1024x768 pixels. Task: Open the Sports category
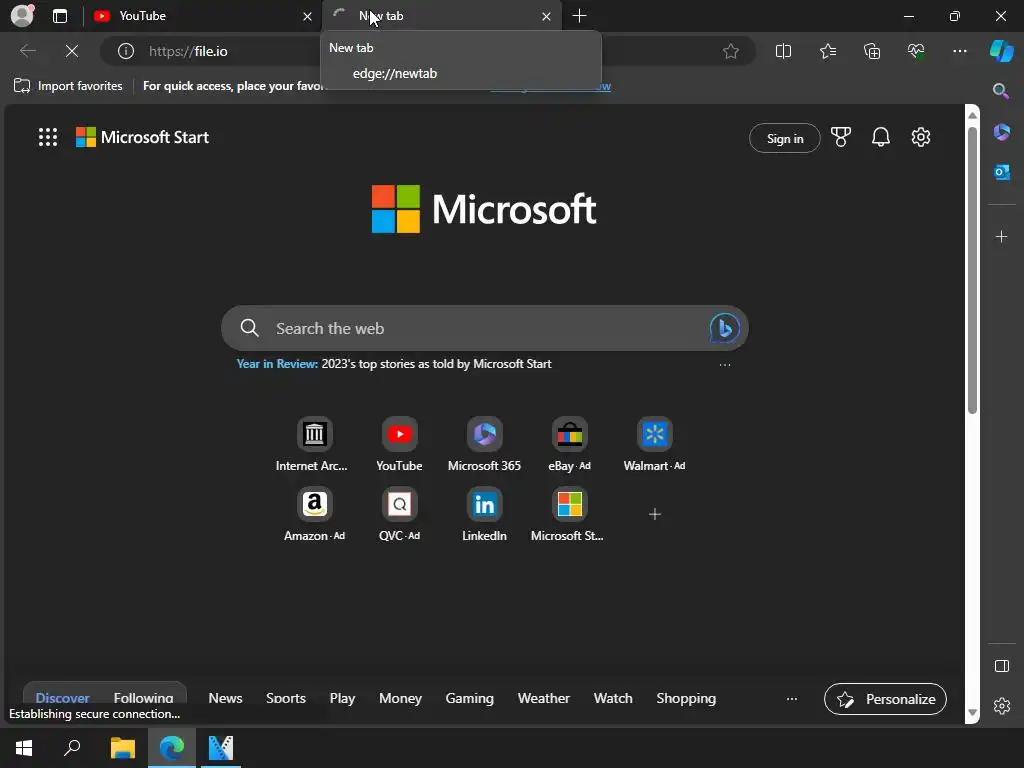click(285, 698)
